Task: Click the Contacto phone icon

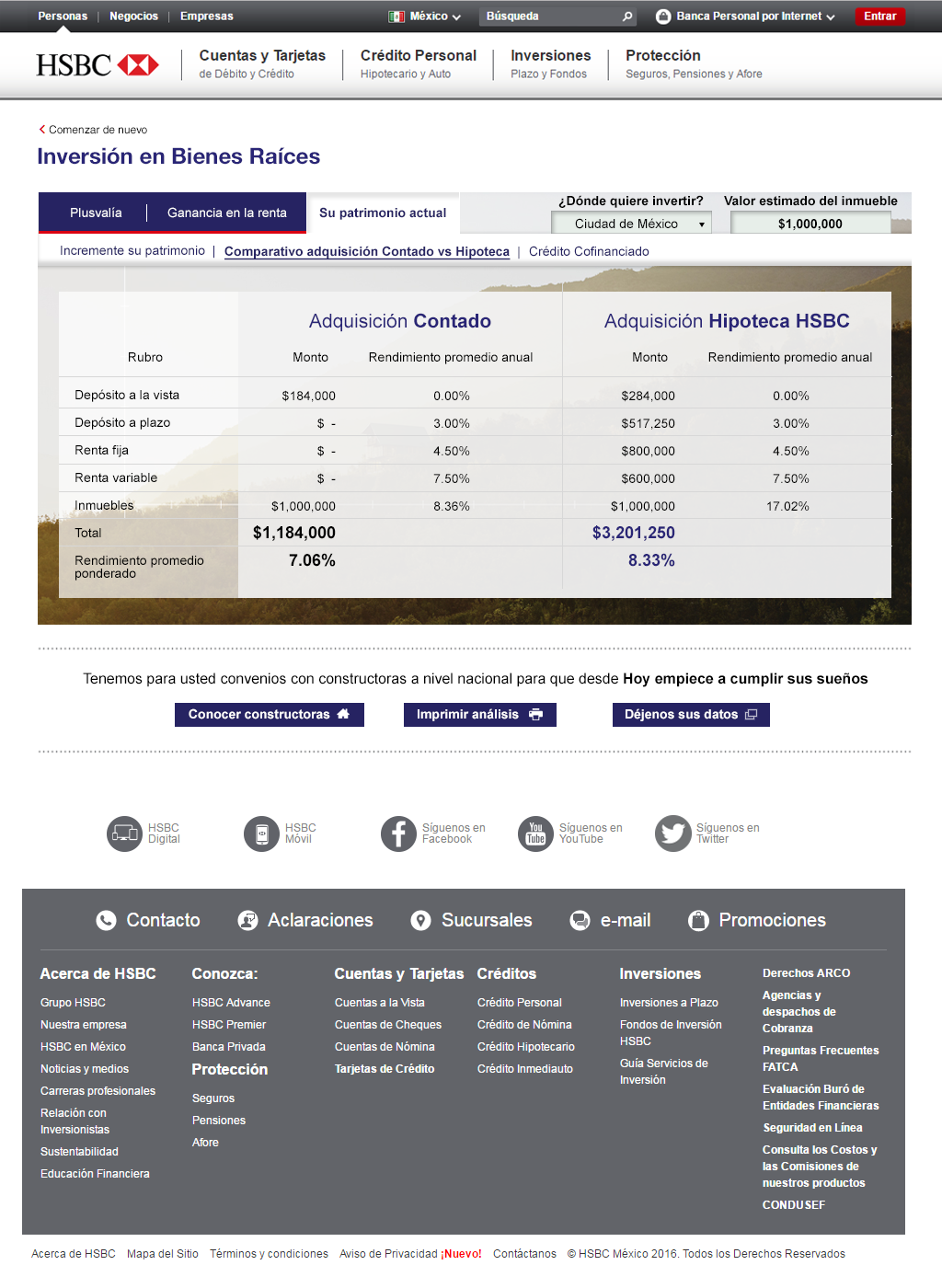Action: [107, 920]
